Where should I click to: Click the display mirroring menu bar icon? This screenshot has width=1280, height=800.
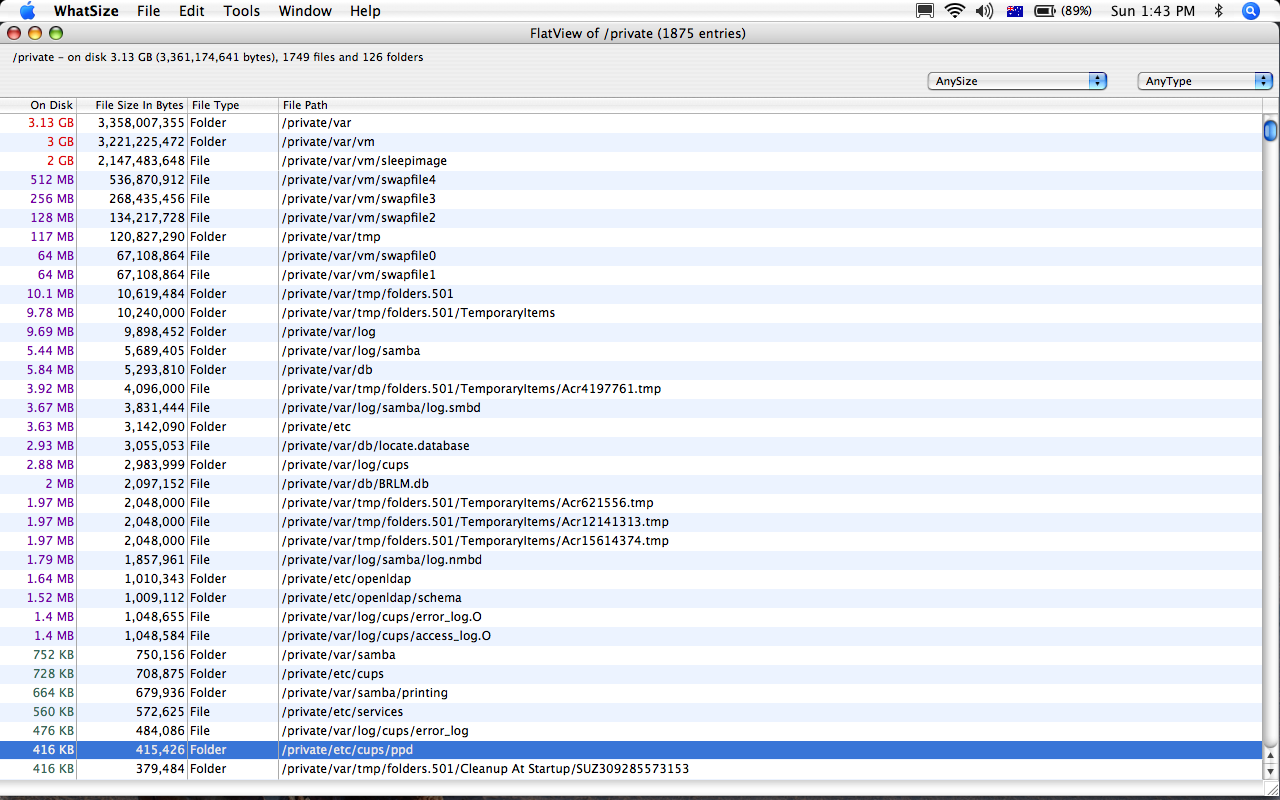(925, 11)
